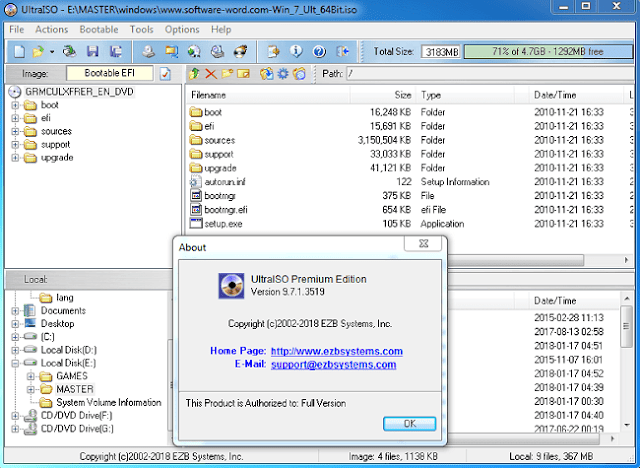The width and height of the screenshot is (640, 468).
Task: Click the Help question mark icon
Action: (319, 51)
